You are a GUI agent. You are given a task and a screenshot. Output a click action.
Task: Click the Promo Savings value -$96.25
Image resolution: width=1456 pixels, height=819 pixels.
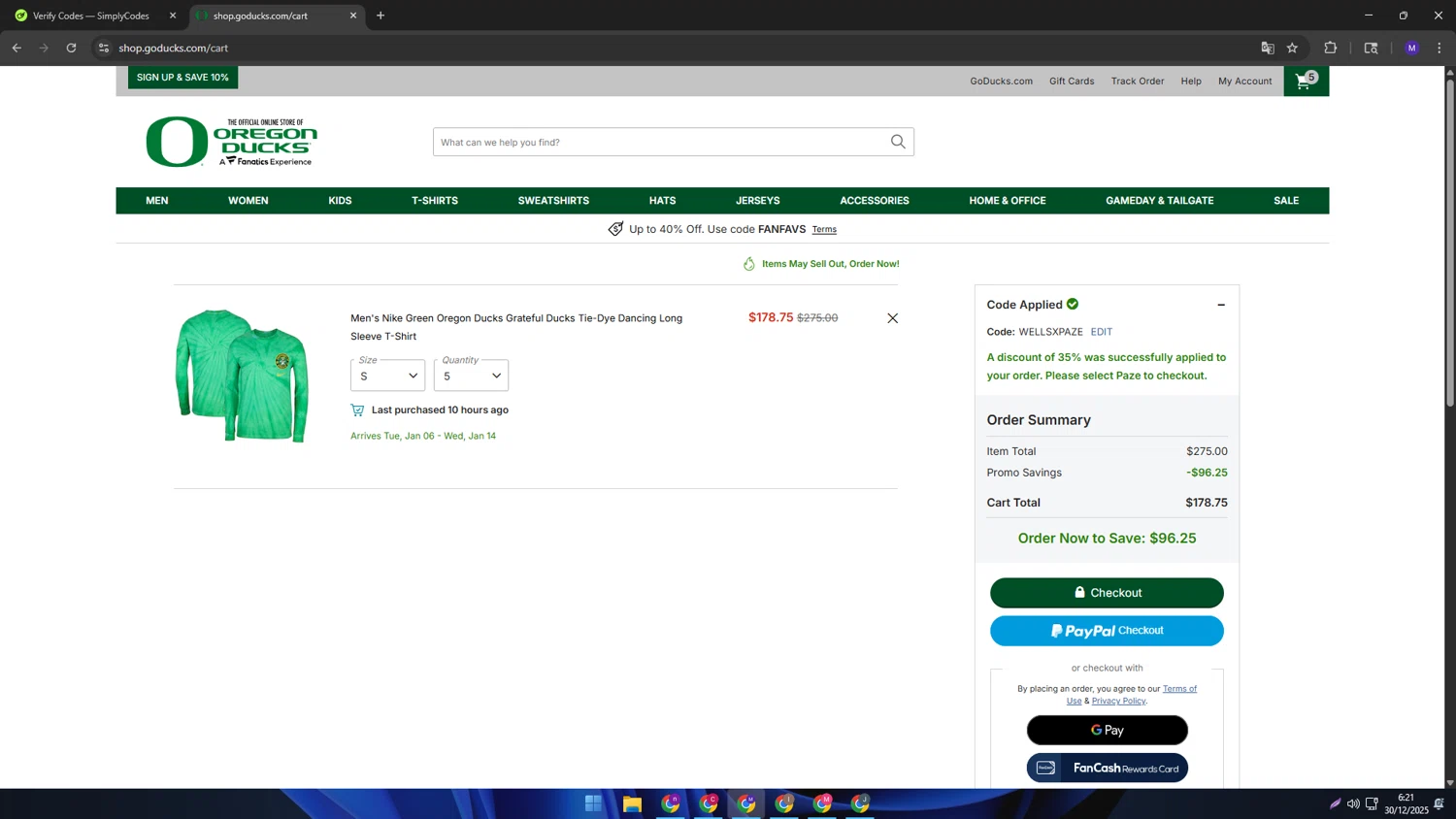click(x=1207, y=473)
